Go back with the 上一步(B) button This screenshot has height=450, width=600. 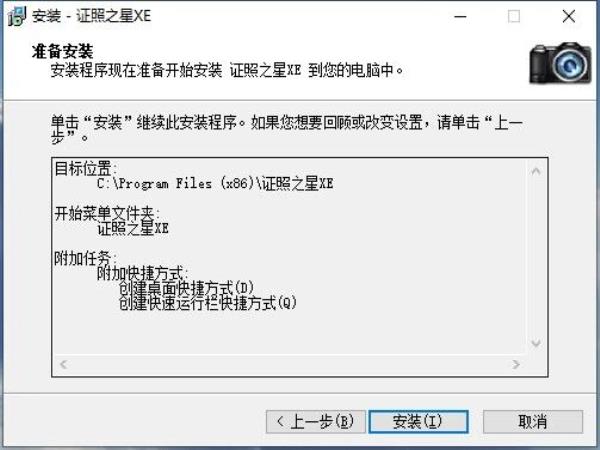(316, 422)
